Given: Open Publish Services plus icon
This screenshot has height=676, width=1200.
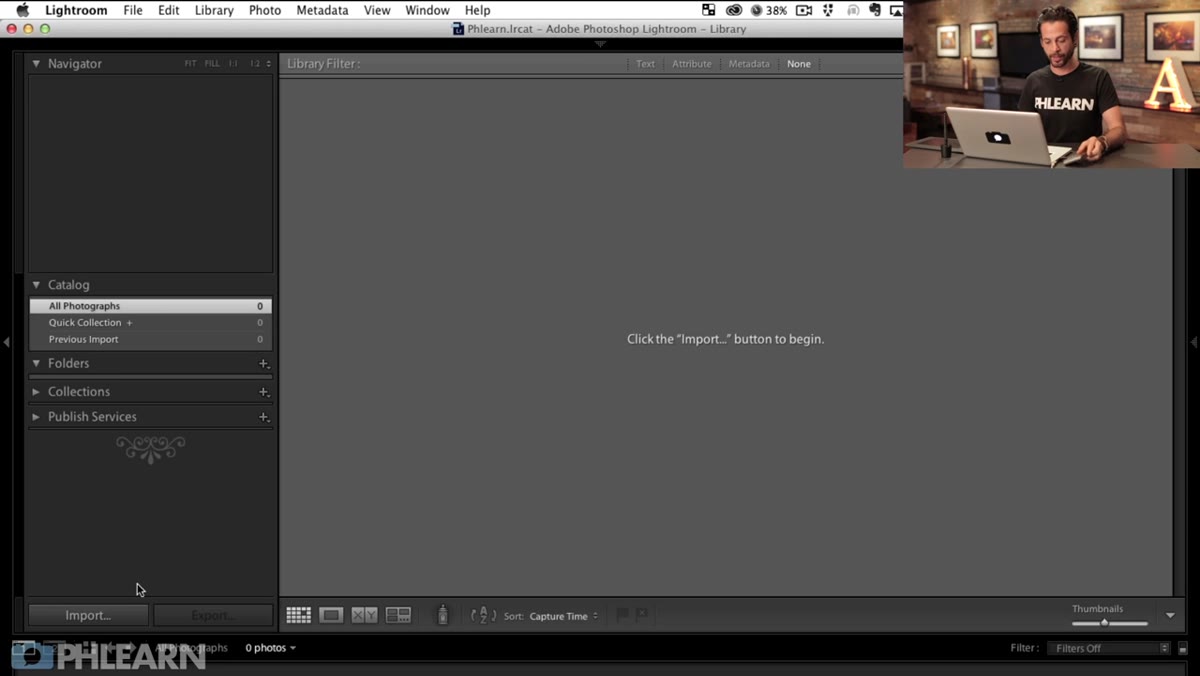Looking at the screenshot, I should (263, 416).
